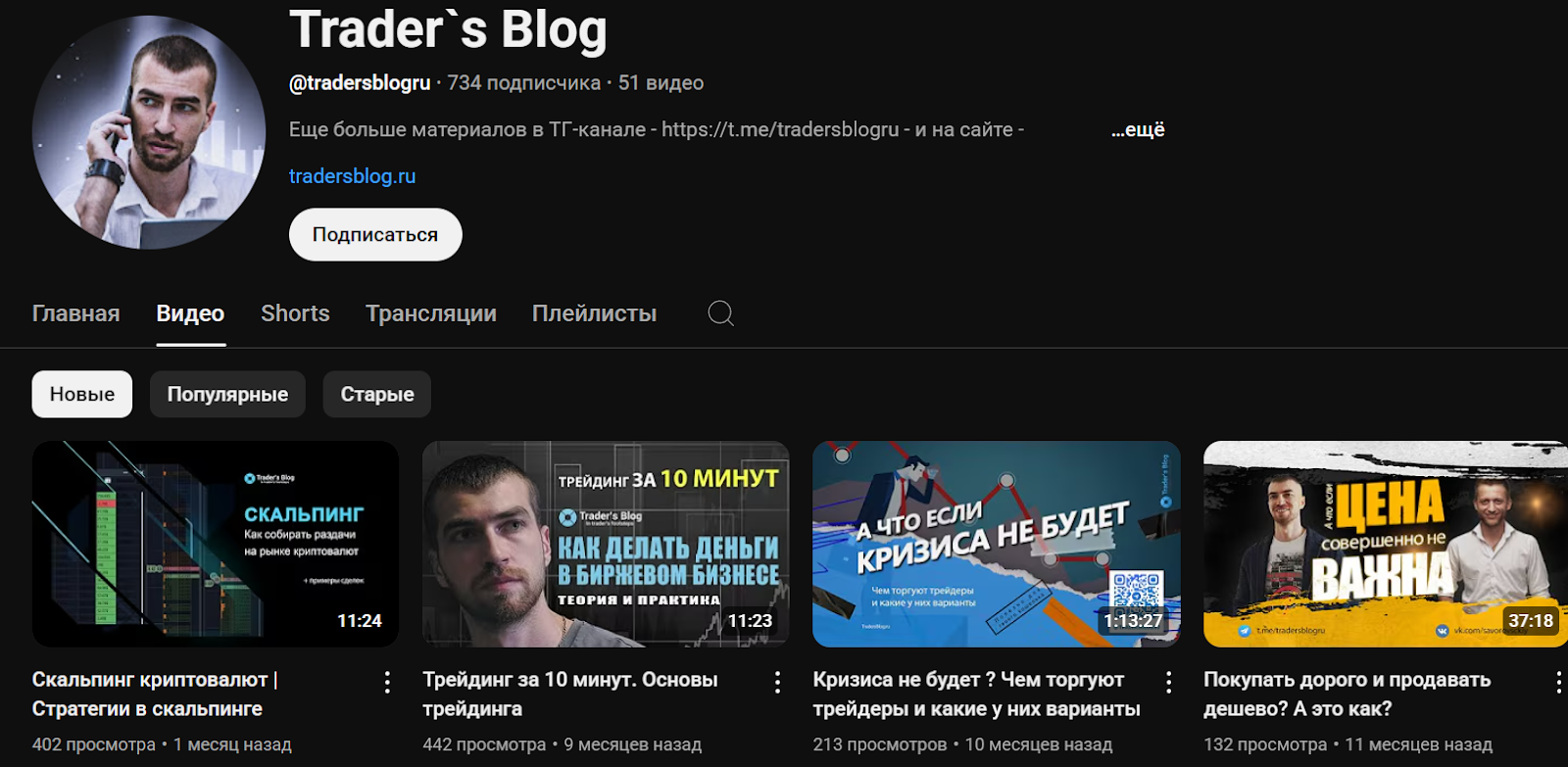Open the Кризиса не будет thumbnail (1:13:27)
The width and height of the screenshot is (1568, 767).
[997, 544]
